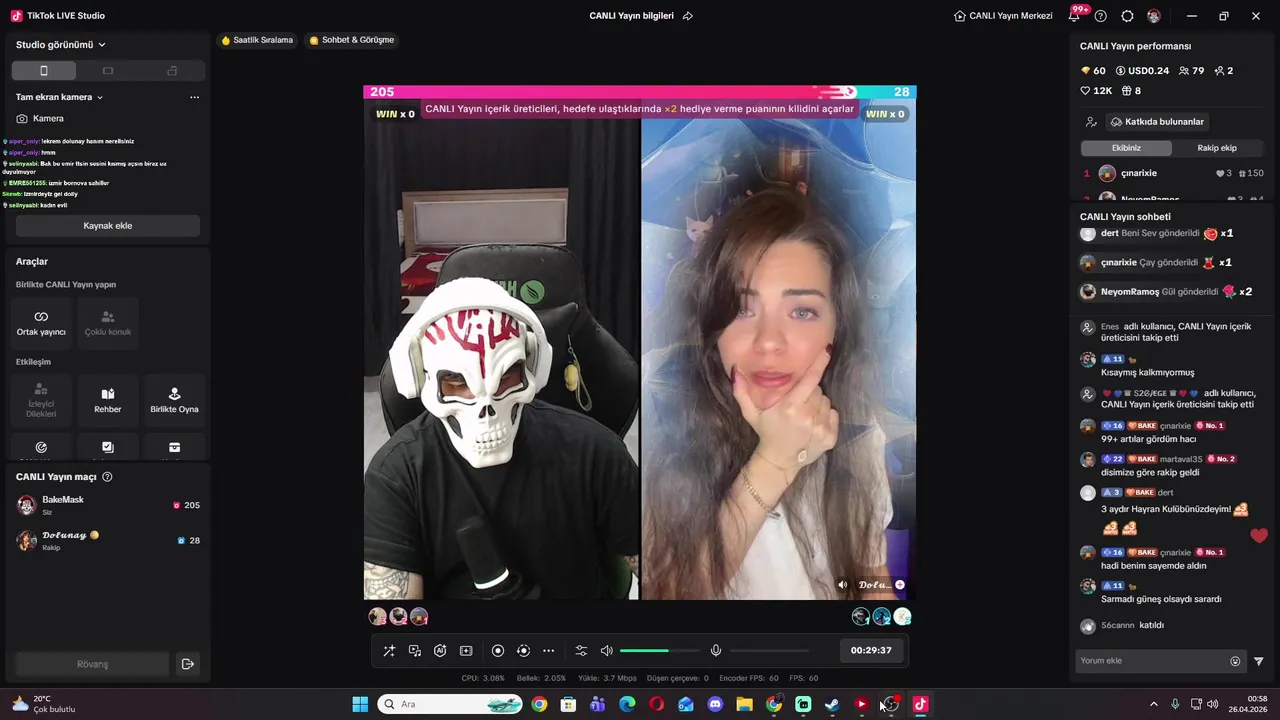Click BakeMask in match panel
The width and height of the screenshot is (1280, 720).
point(108,505)
